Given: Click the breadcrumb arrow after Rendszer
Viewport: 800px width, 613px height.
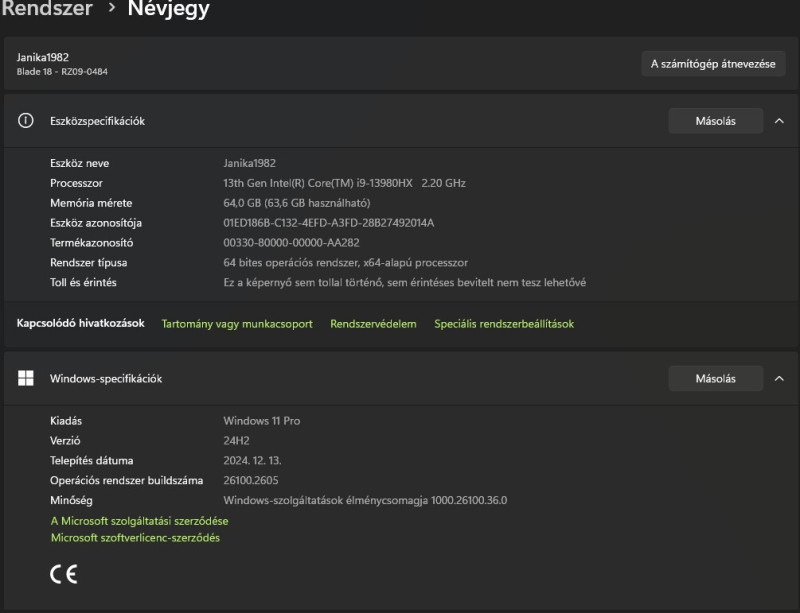Looking at the screenshot, I should pyautogui.click(x=111, y=8).
